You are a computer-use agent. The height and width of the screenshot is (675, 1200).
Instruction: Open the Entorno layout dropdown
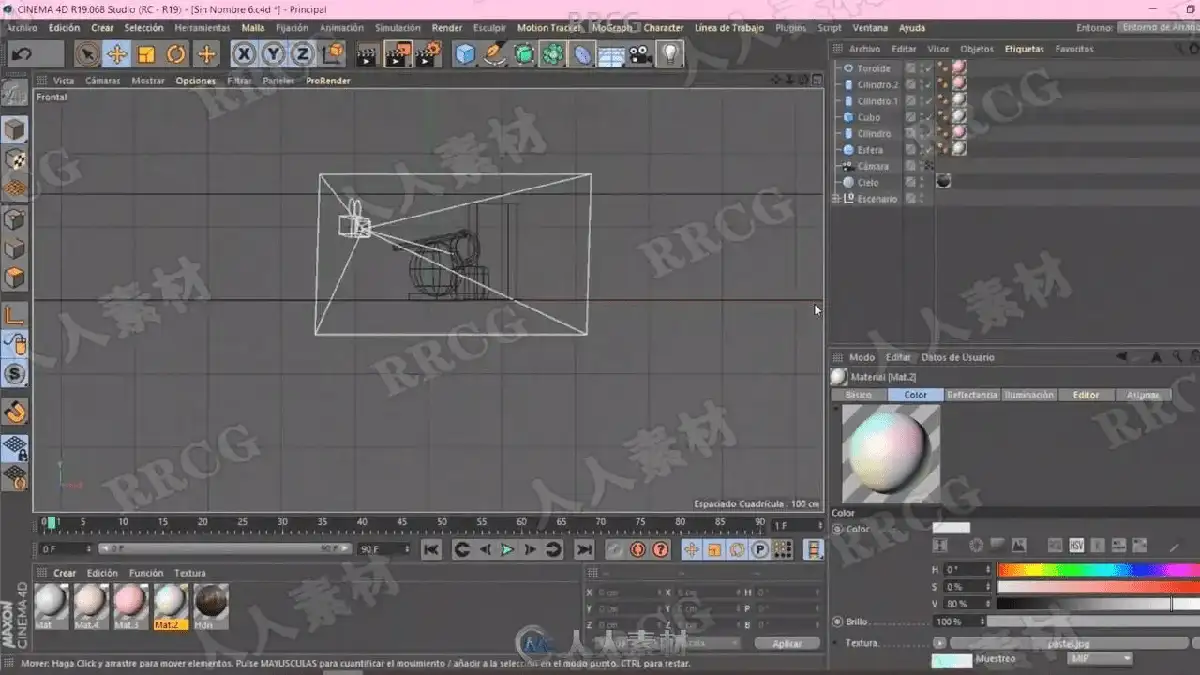[x=1158, y=28]
